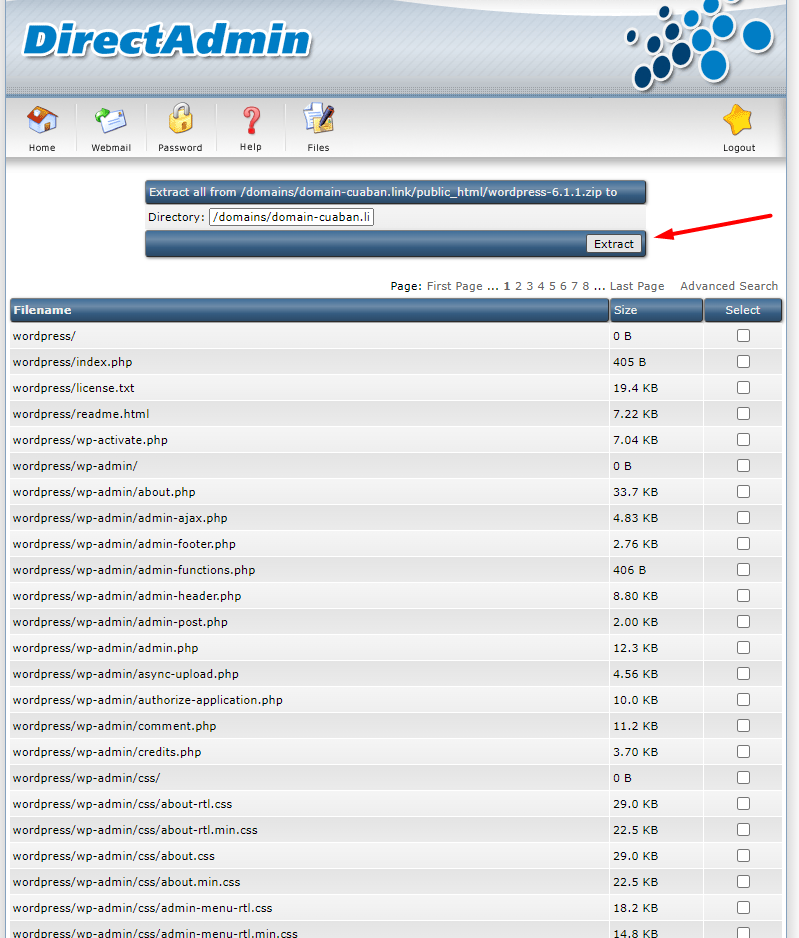The width and height of the screenshot is (799, 938).
Task: Select checkbox for wp-admin/comment.php
Action: pos(743,726)
